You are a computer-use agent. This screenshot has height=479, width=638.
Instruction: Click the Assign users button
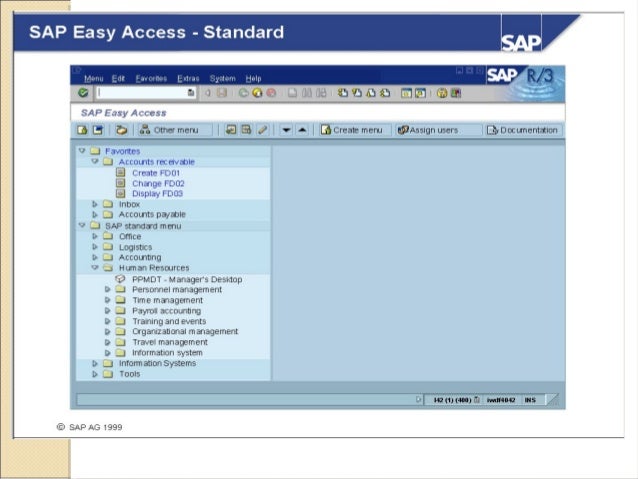point(439,130)
